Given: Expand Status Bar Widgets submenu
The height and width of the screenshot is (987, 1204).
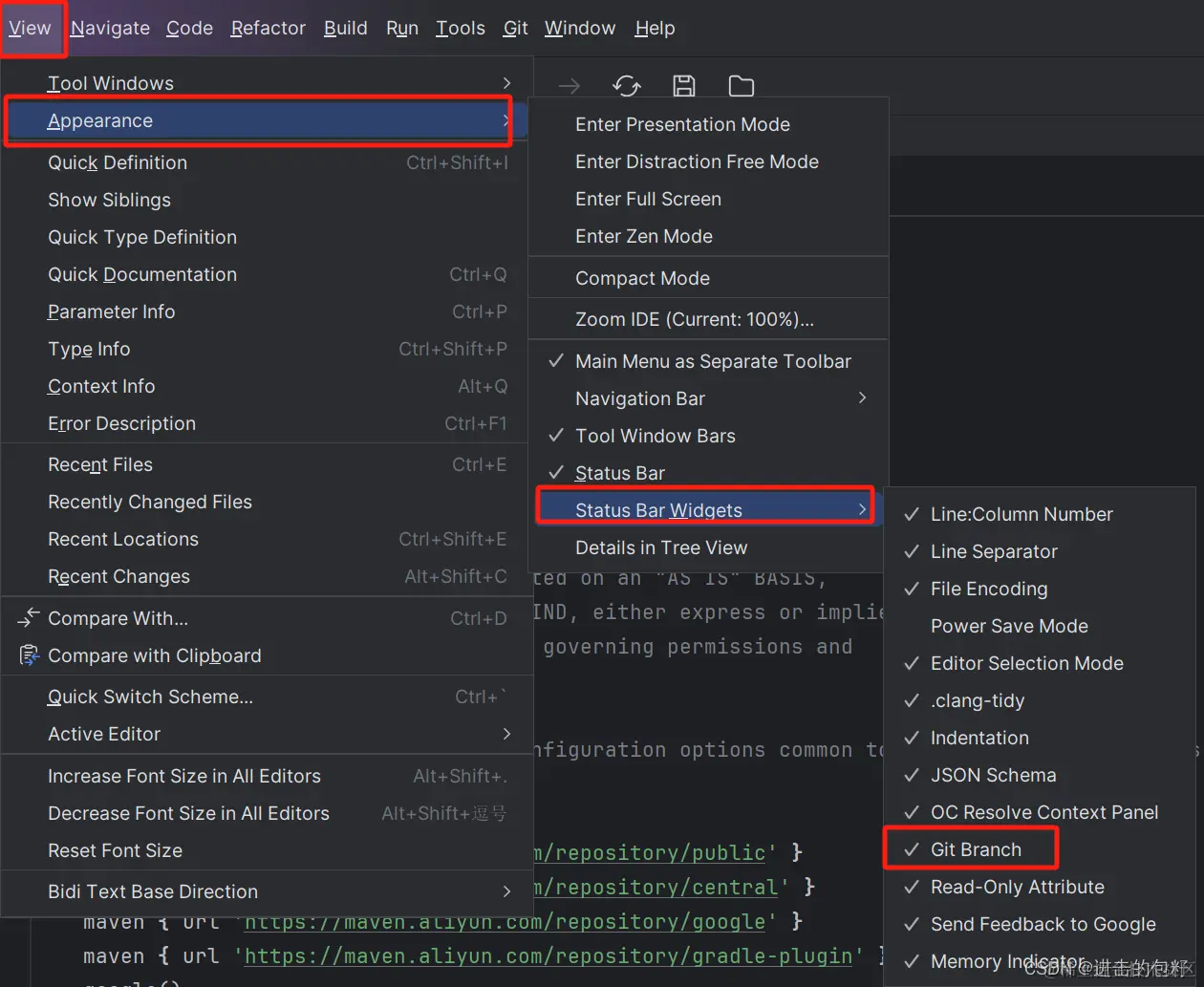Looking at the screenshot, I should pos(708,510).
